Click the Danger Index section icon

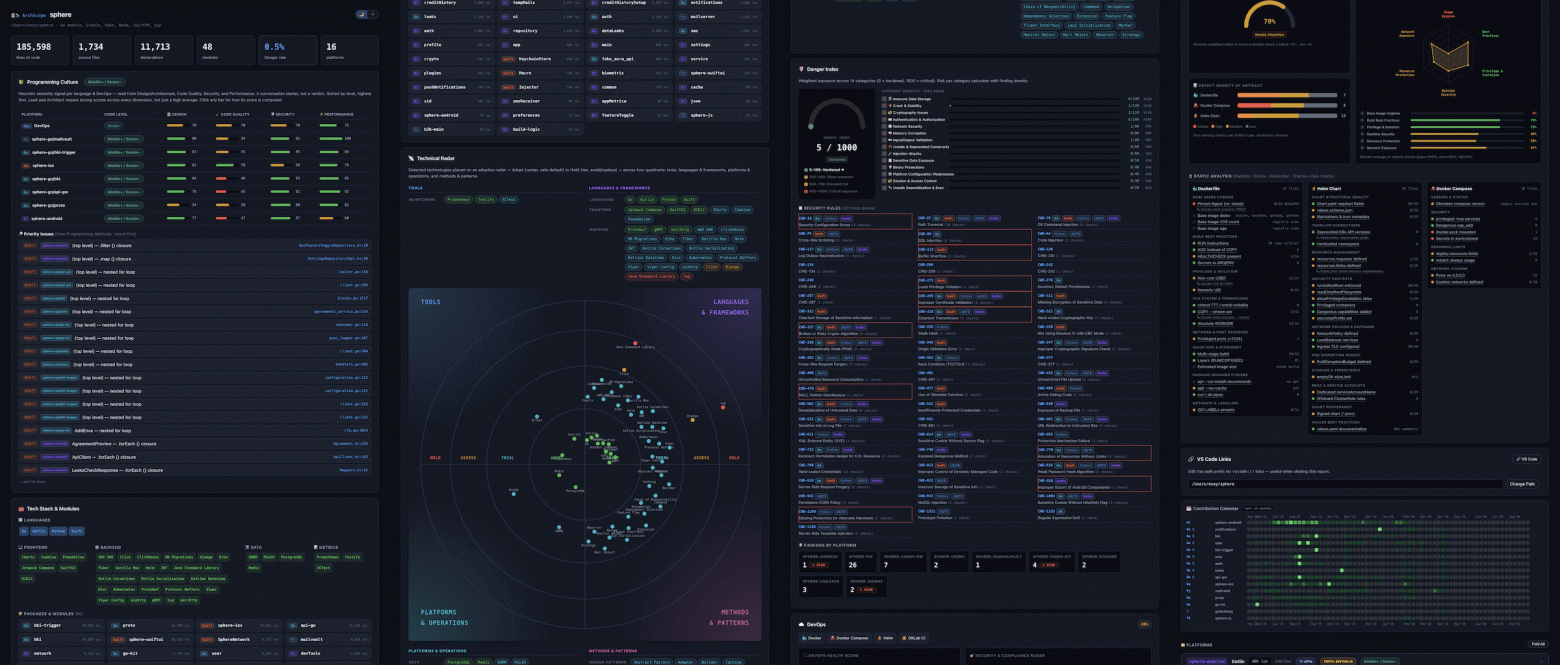pyautogui.click(x=801, y=69)
